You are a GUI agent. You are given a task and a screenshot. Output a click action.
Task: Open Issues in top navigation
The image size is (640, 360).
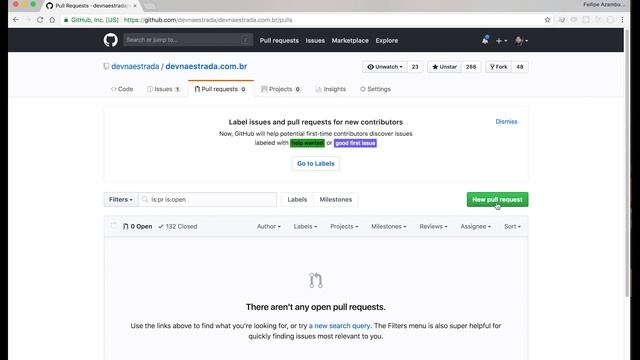[x=315, y=40]
